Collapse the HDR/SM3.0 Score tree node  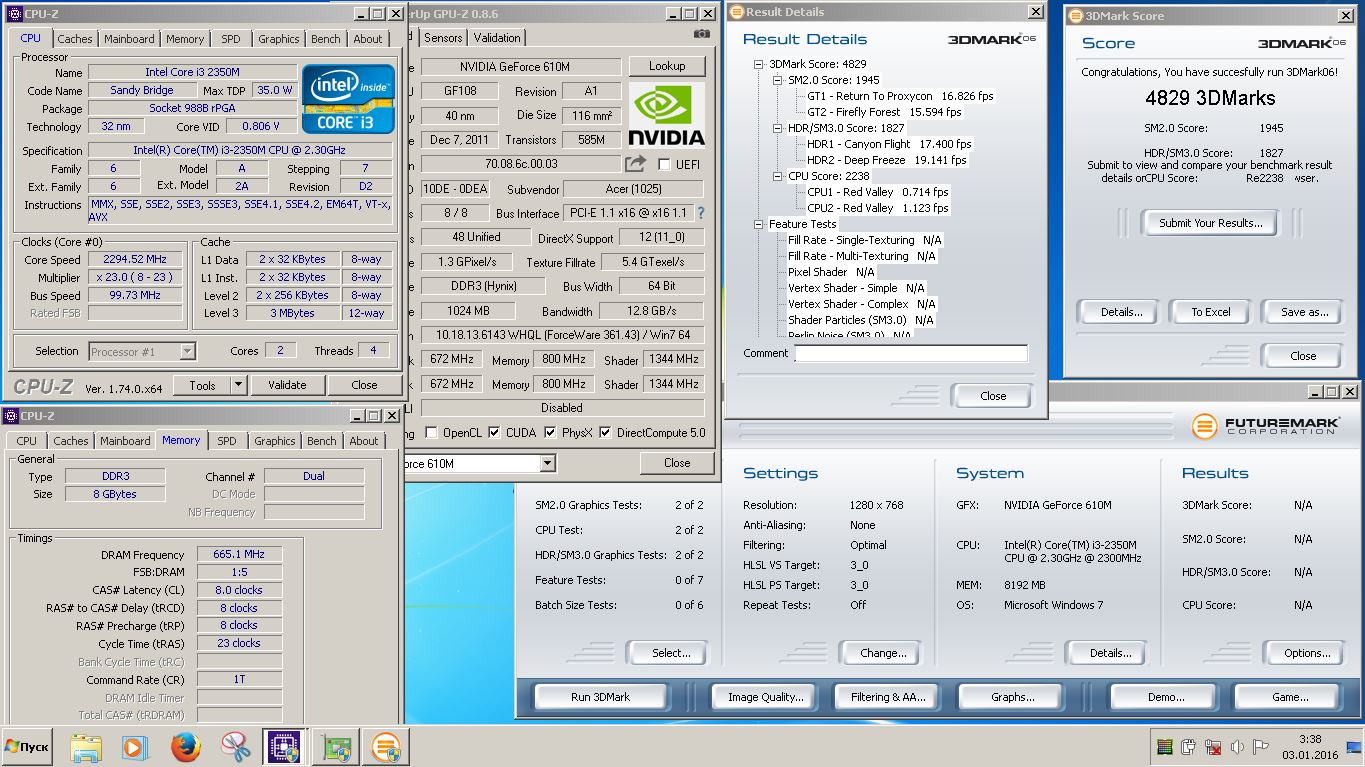coord(778,128)
